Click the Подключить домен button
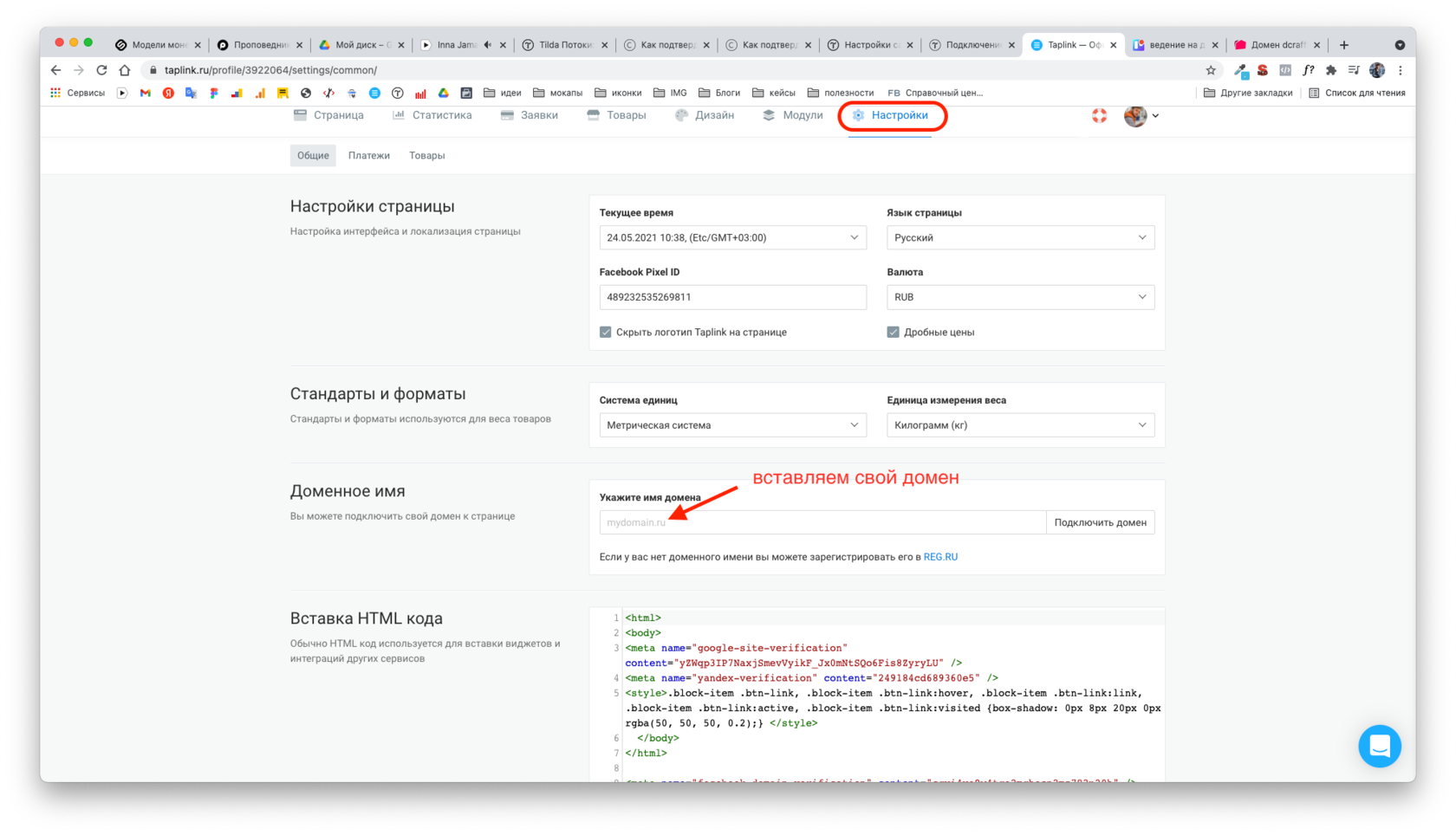This screenshot has height=835, width=1456. pyautogui.click(x=1100, y=522)
